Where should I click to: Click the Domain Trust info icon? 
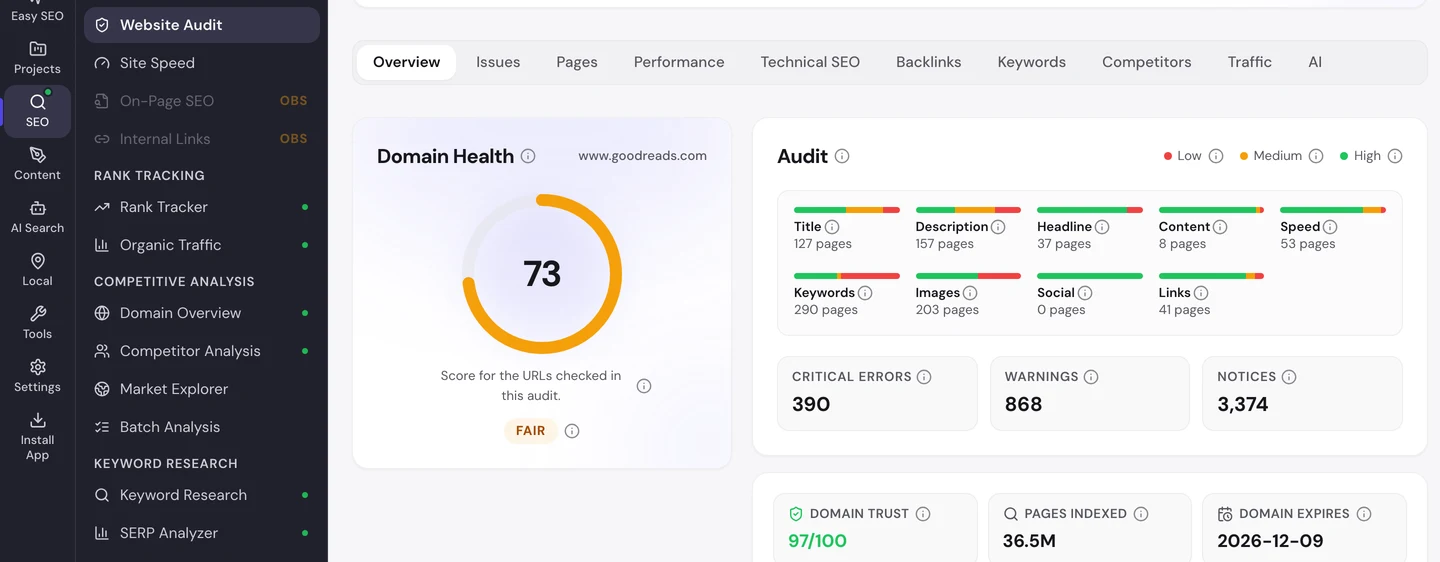[923, 514]
